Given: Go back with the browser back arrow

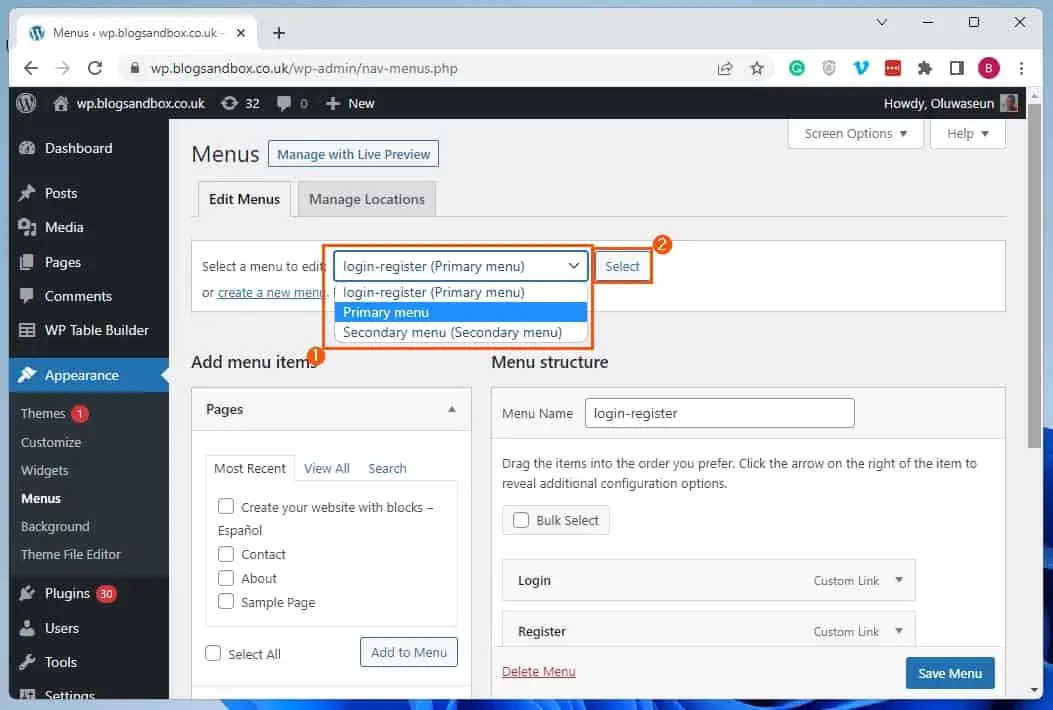Looking at the screenshot, I should pos(31,68).
